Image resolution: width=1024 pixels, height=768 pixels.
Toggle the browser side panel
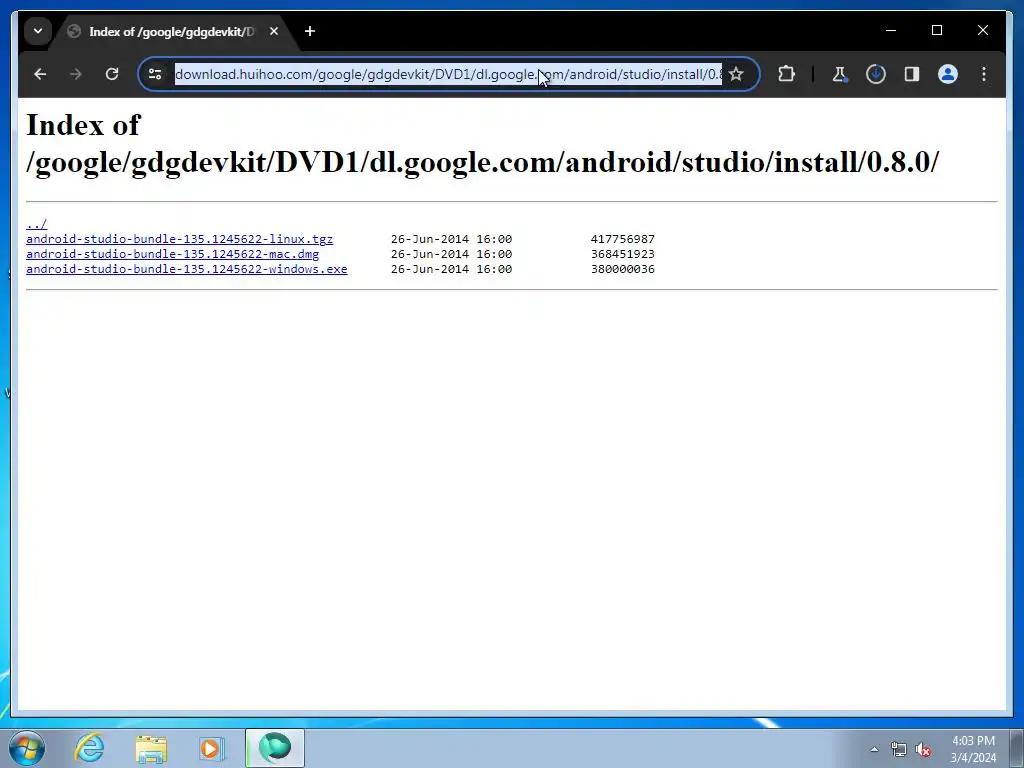(912, 74)
